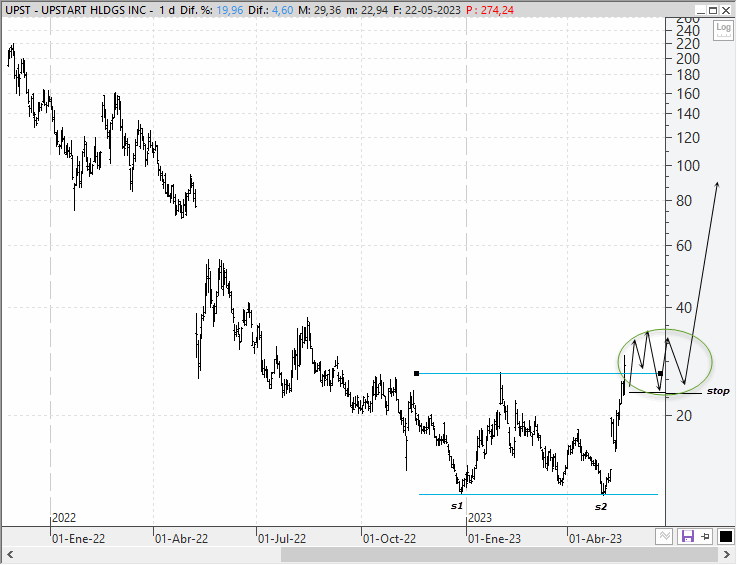737x565 pixels.
Task: Click the '01-Ene-22' date label
Action: tap(78, 539)
